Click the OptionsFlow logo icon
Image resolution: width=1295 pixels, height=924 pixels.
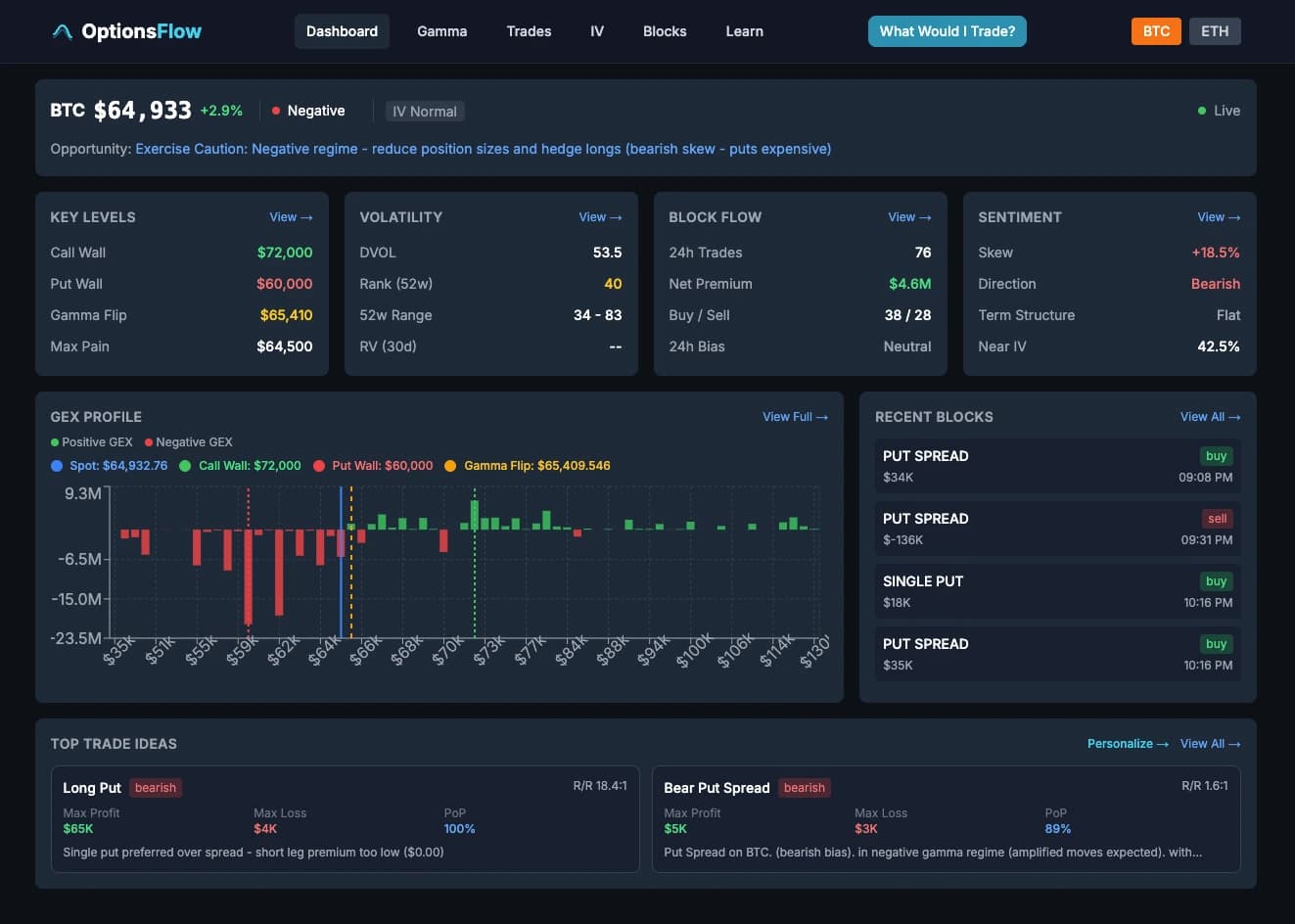[x=61, y=30]
